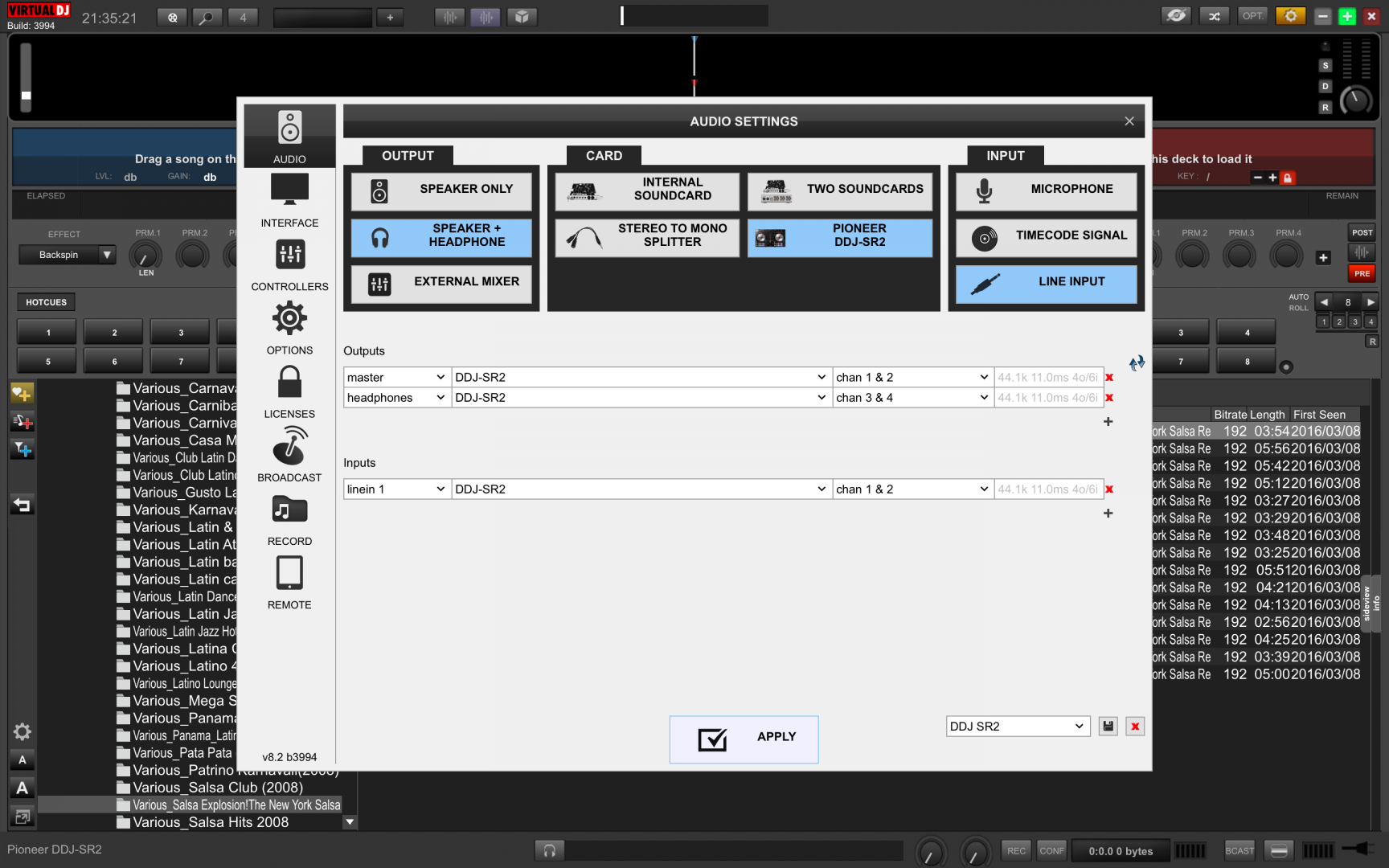Switch to the Controllers settings tab
Screen dimensions: 1389x868
click(289, 264)
